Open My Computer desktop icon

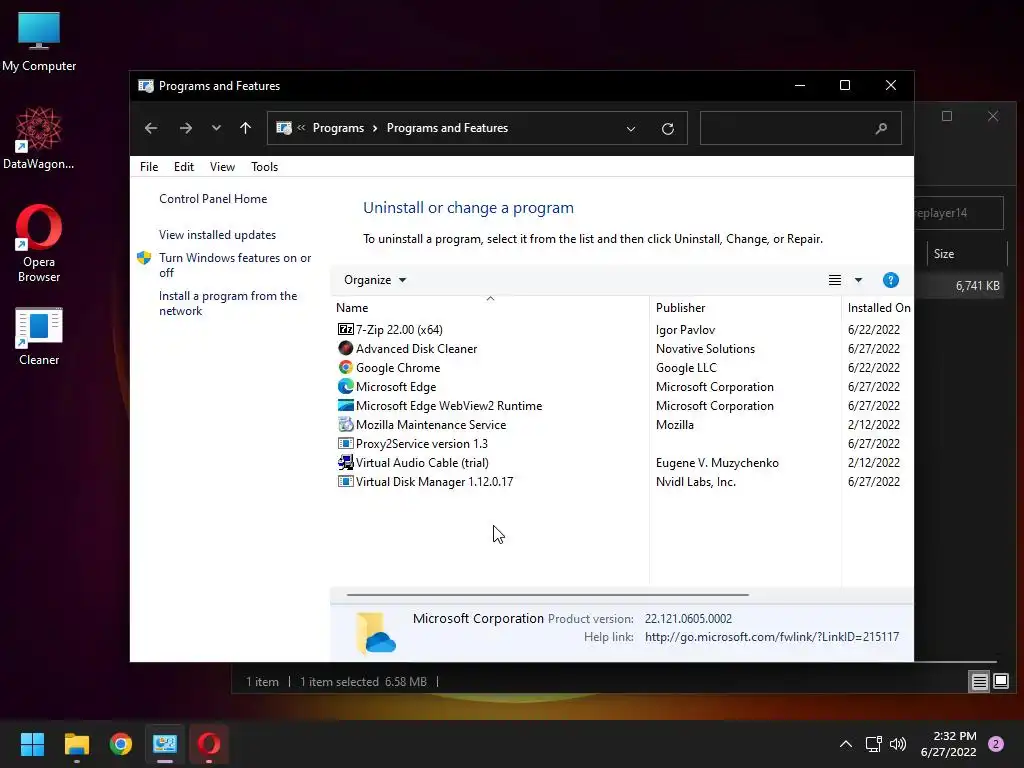(39, 42)
